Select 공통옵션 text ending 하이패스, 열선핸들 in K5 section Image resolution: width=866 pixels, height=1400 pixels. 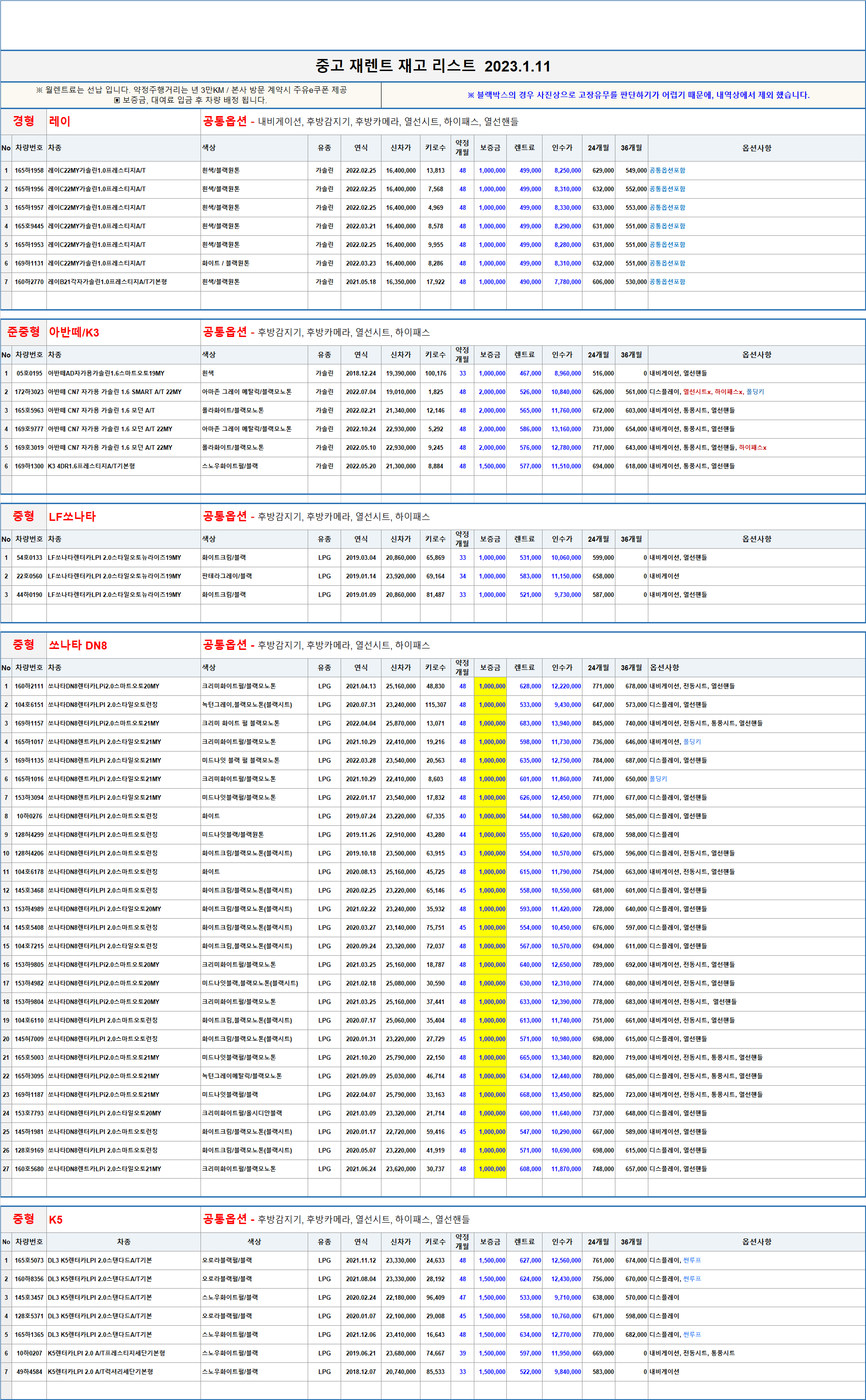coord(336,1219)
